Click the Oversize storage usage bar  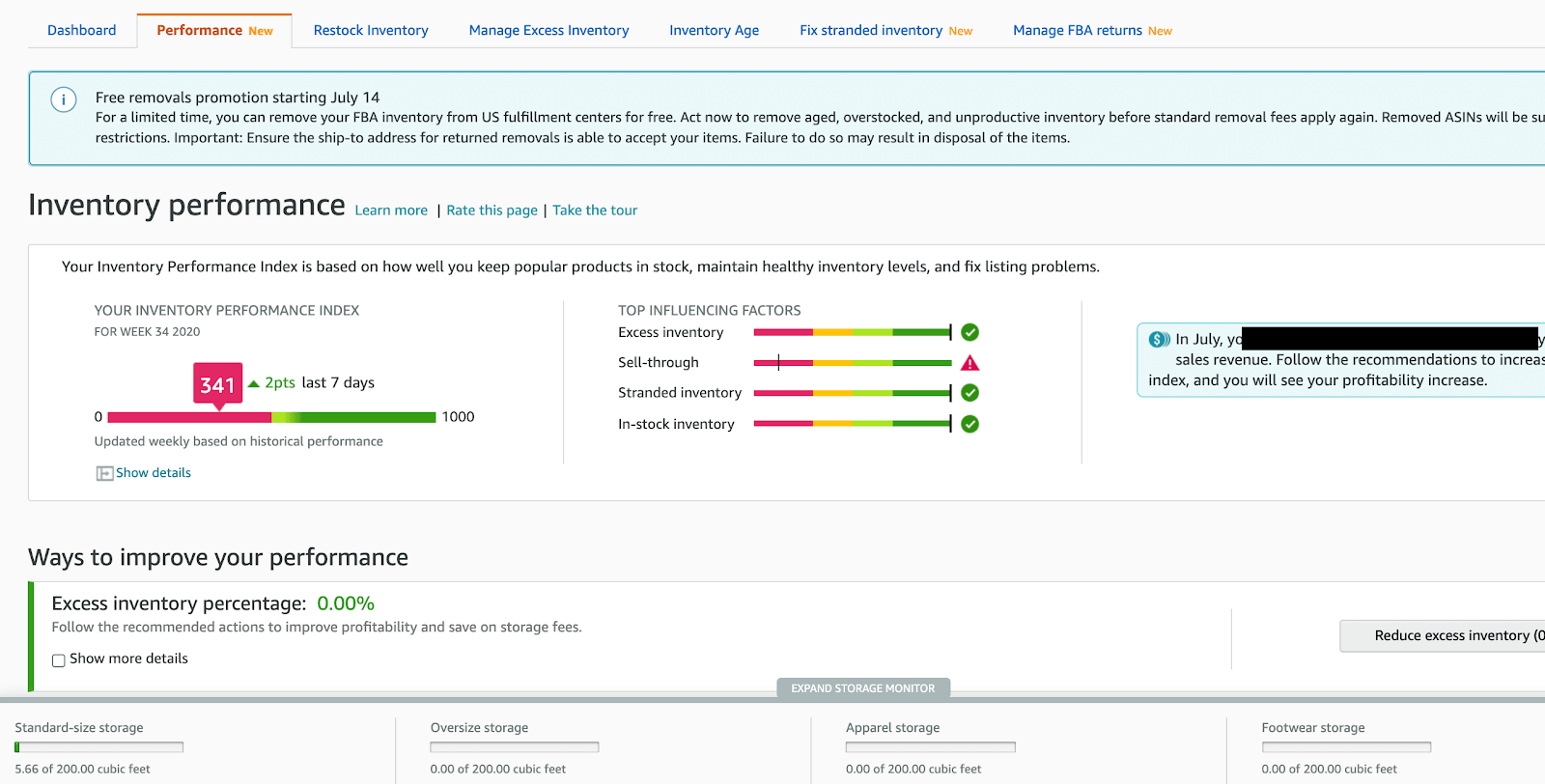click(515, 747)
